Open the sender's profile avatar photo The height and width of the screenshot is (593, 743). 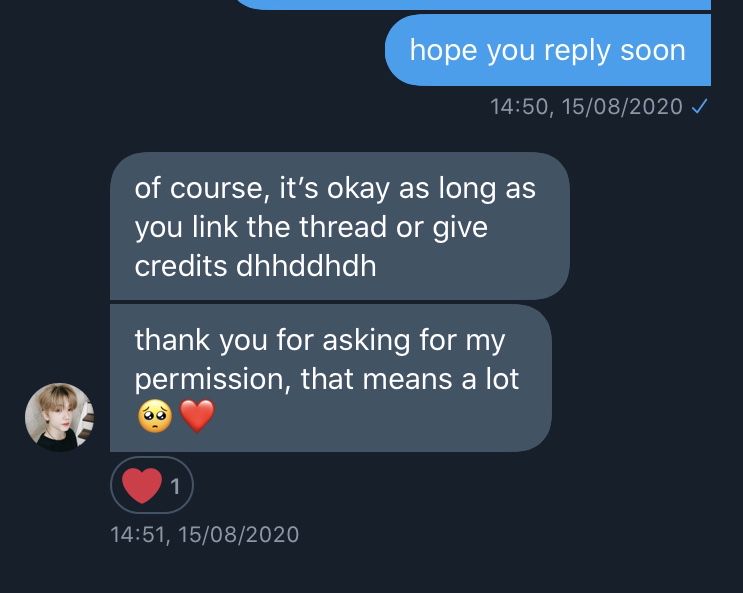[59, 417]
